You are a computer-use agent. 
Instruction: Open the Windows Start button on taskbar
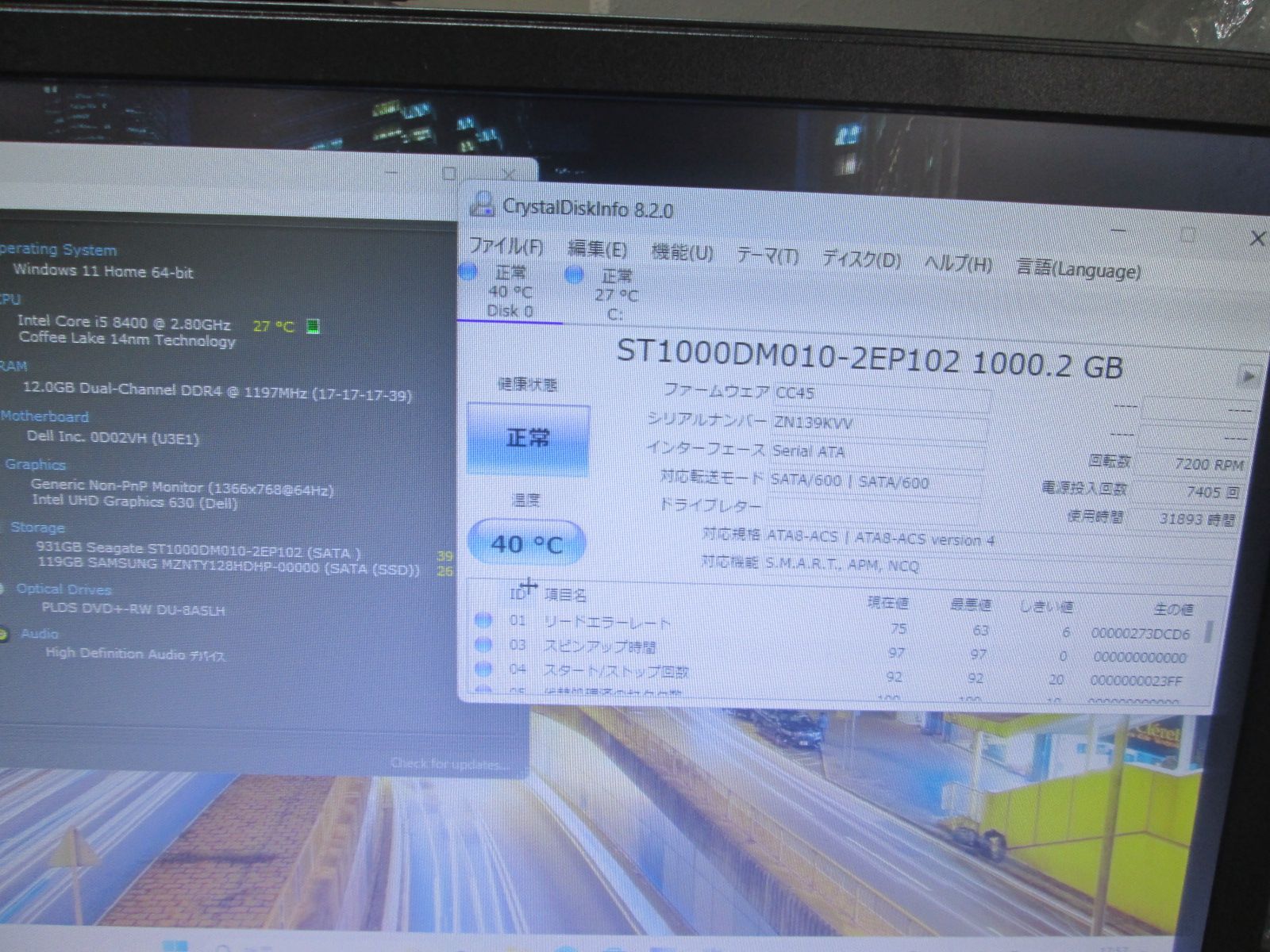tap(174, 946)
